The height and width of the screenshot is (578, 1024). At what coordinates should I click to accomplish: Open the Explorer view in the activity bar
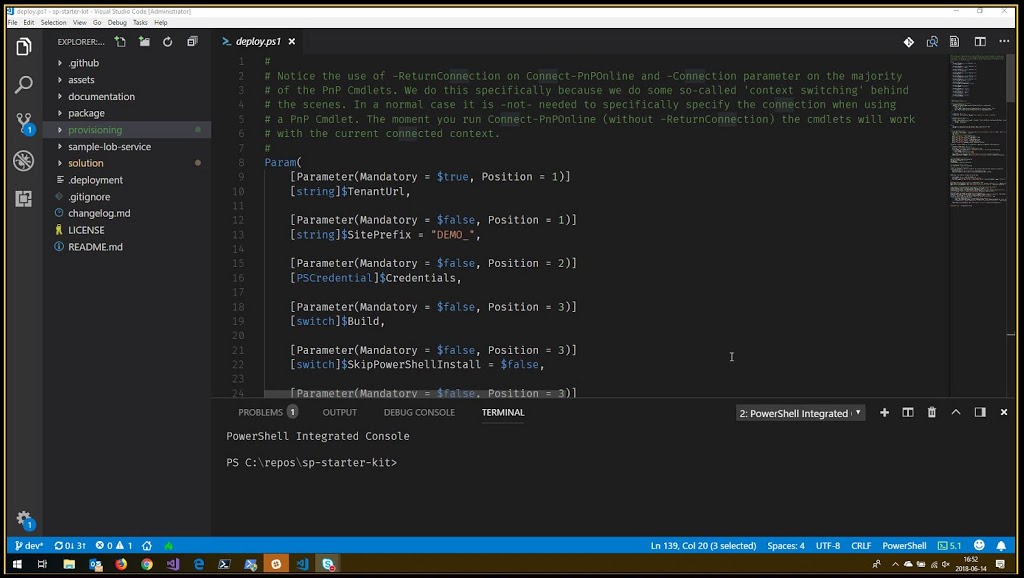pos(24,46)
